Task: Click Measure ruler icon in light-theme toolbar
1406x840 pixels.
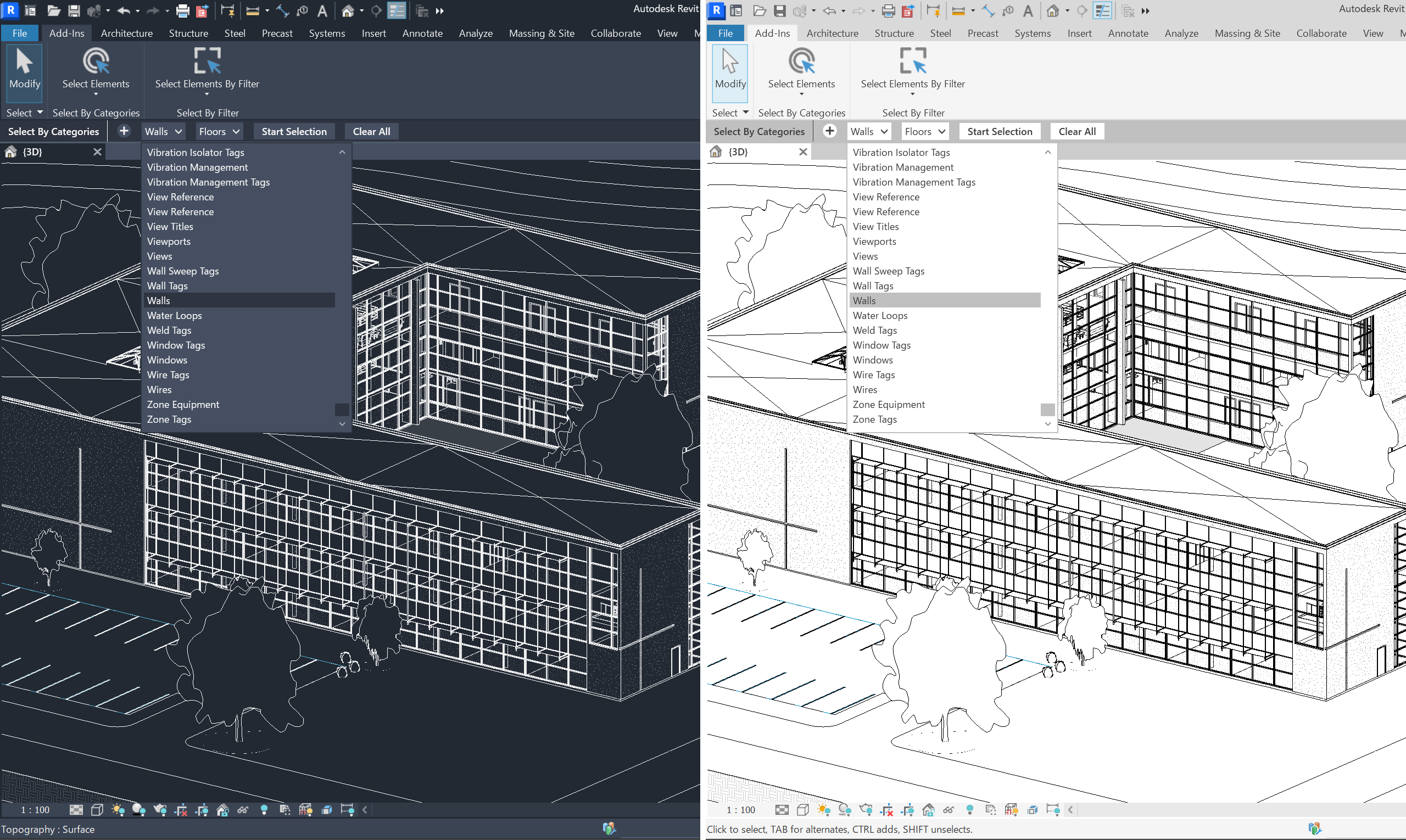Action: 958,10
